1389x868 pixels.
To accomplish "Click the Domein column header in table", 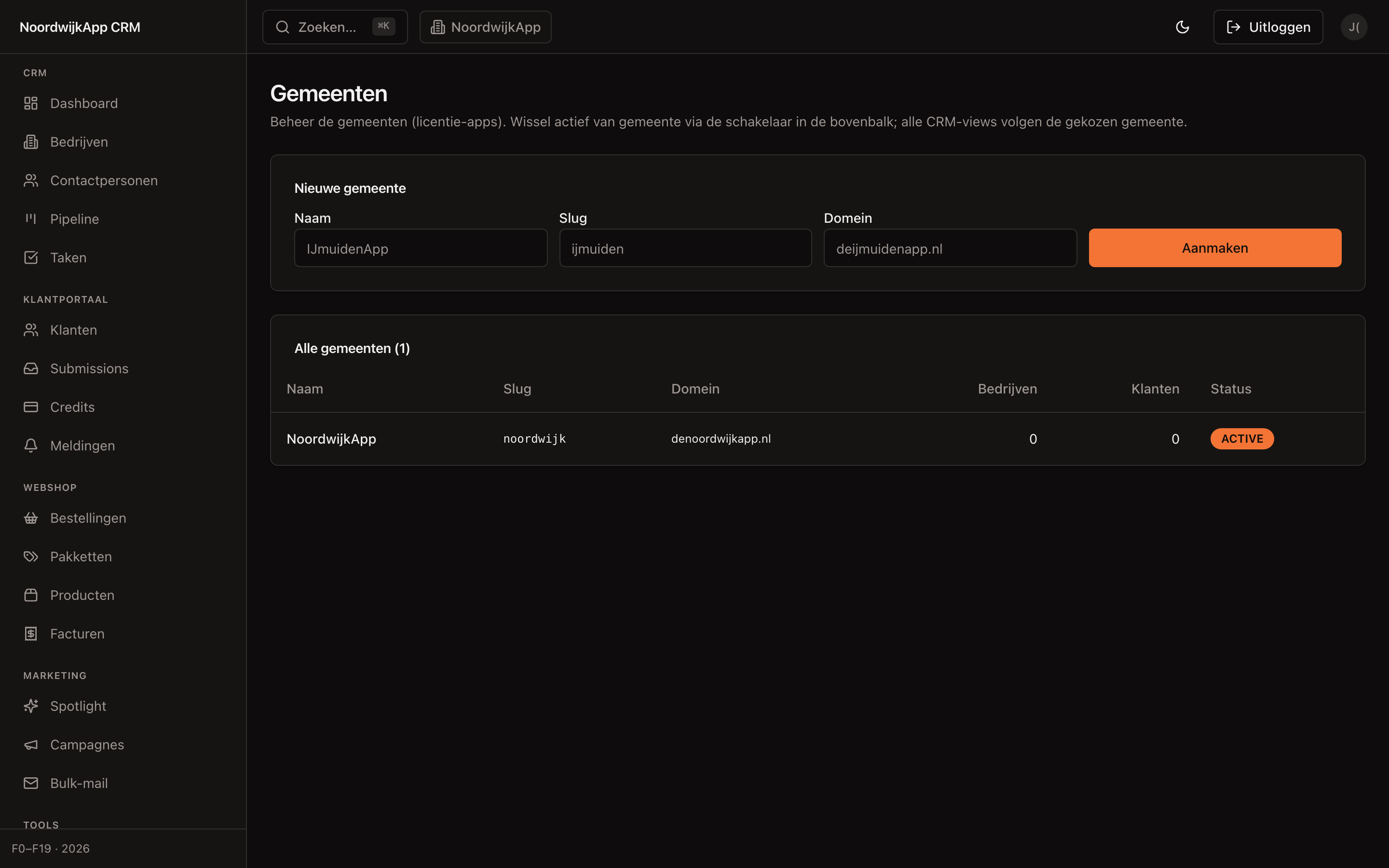I will [695, 389].
